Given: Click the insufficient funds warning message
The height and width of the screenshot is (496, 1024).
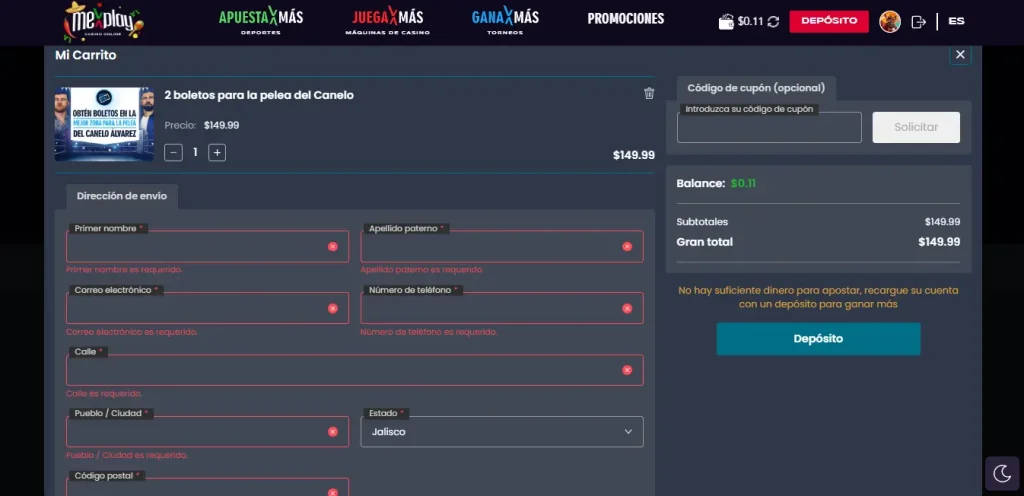Looking at the screenshot, I should click(x=818, y=297).
